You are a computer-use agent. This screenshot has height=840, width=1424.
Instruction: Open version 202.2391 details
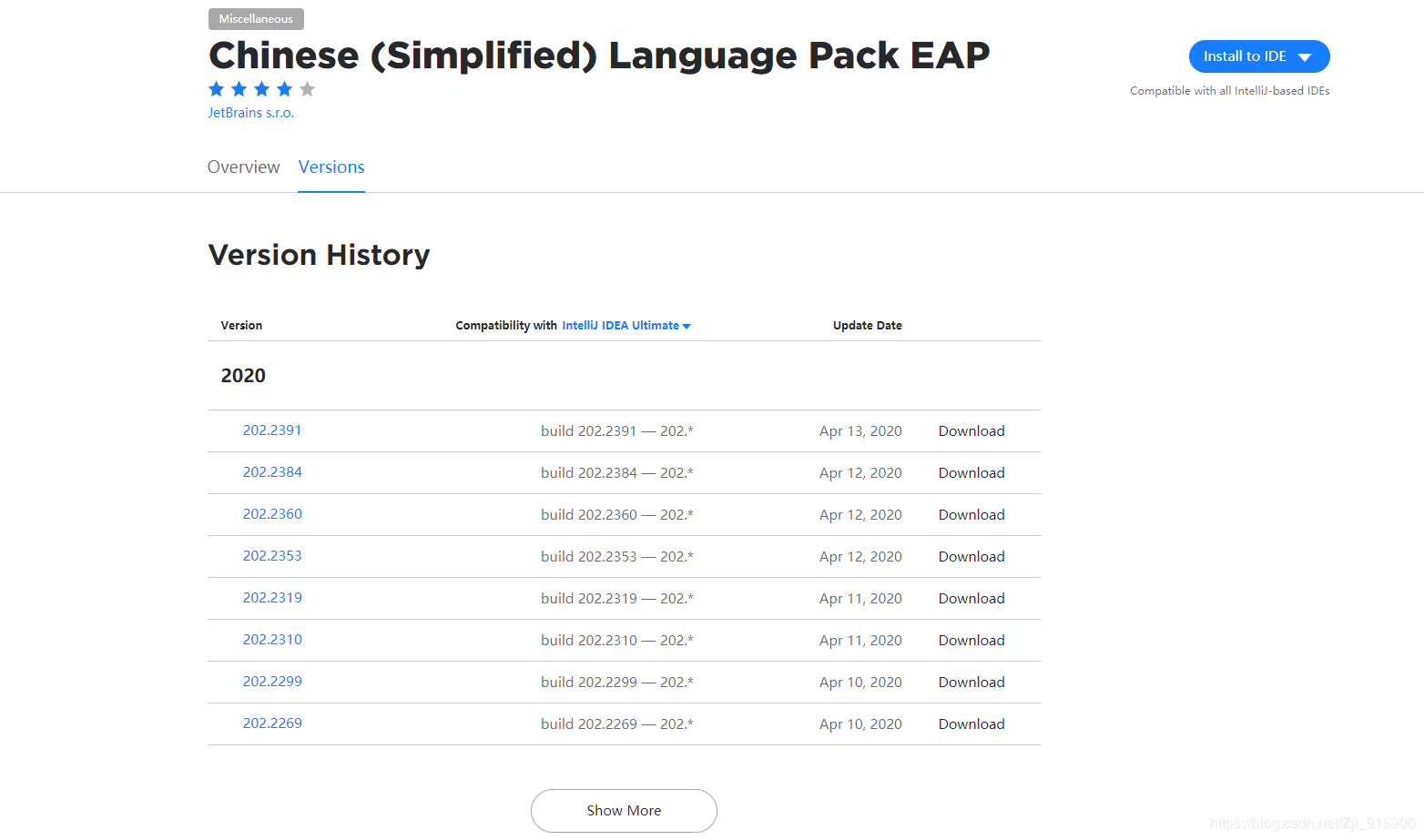tap(272, 430)
